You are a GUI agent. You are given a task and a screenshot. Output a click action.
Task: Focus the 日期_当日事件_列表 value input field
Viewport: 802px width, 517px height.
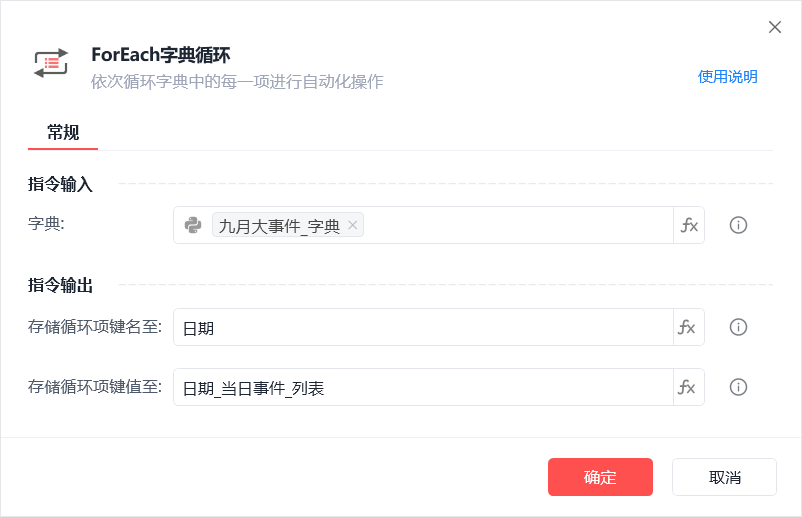[x=423, y=387]
